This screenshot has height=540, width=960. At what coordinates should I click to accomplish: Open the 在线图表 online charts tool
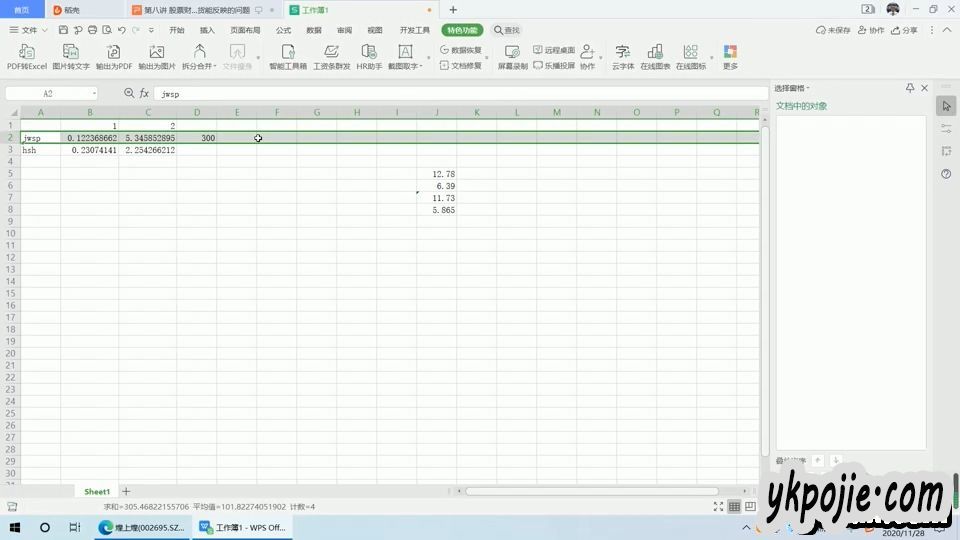655,56
